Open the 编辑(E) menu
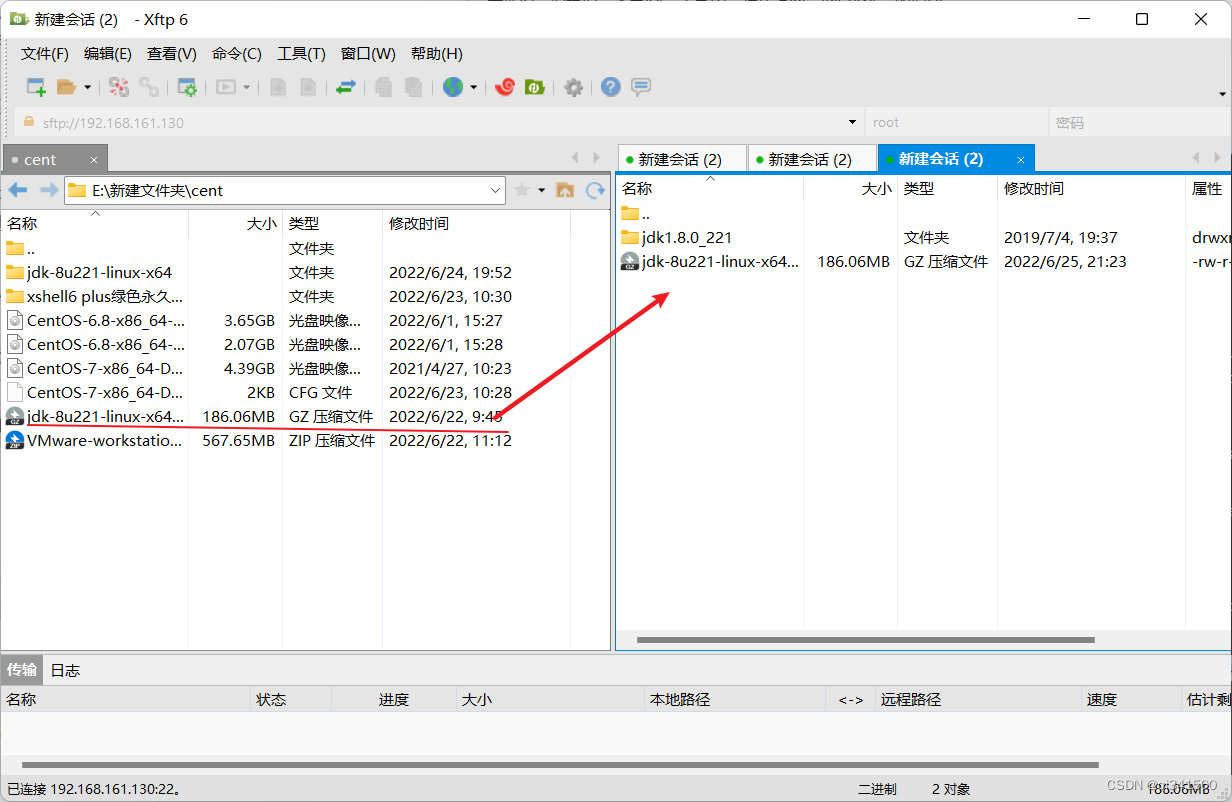This screenshot has height=802, width=1232. point(108,54)
